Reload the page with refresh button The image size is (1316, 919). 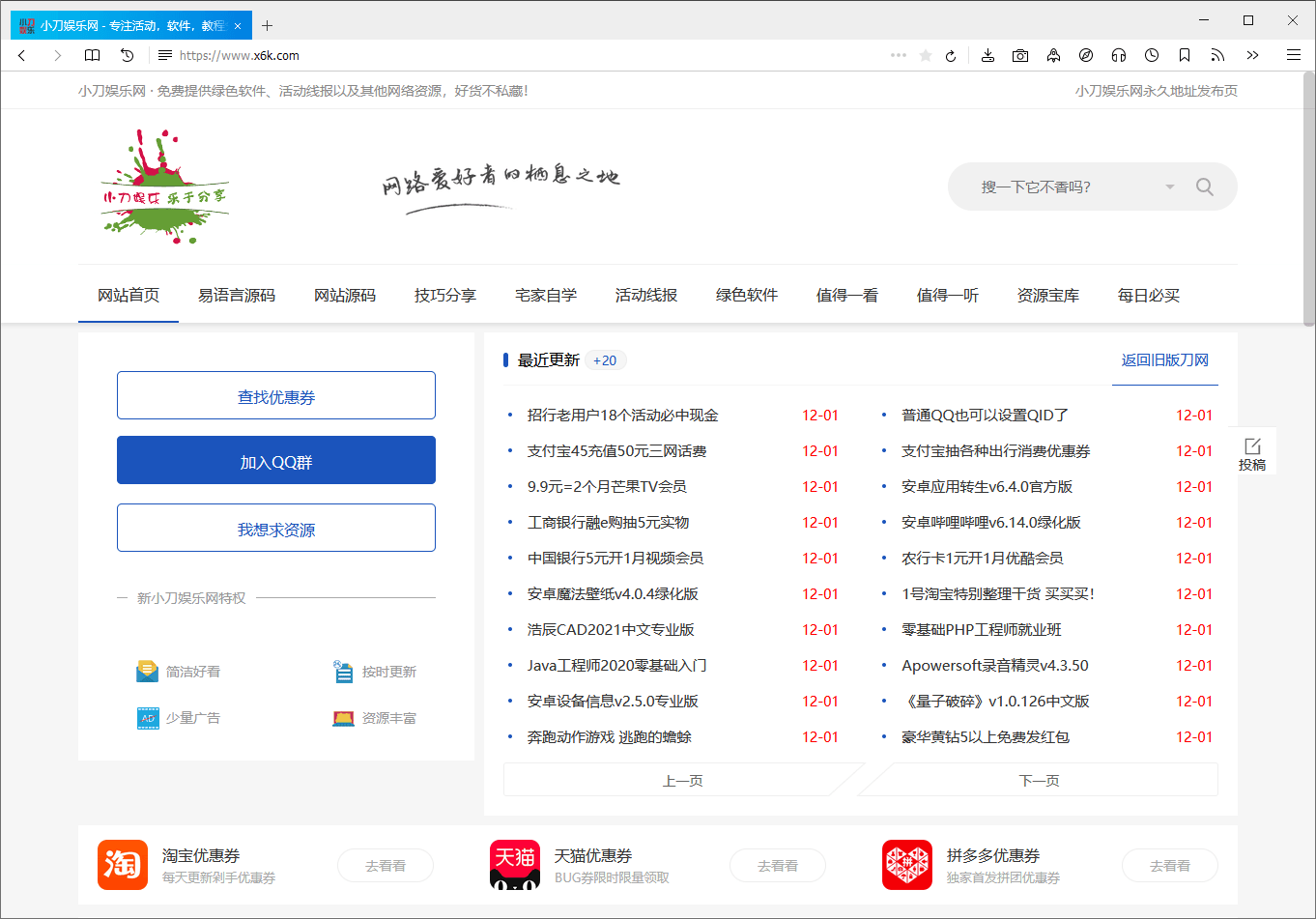pos(951,55)
